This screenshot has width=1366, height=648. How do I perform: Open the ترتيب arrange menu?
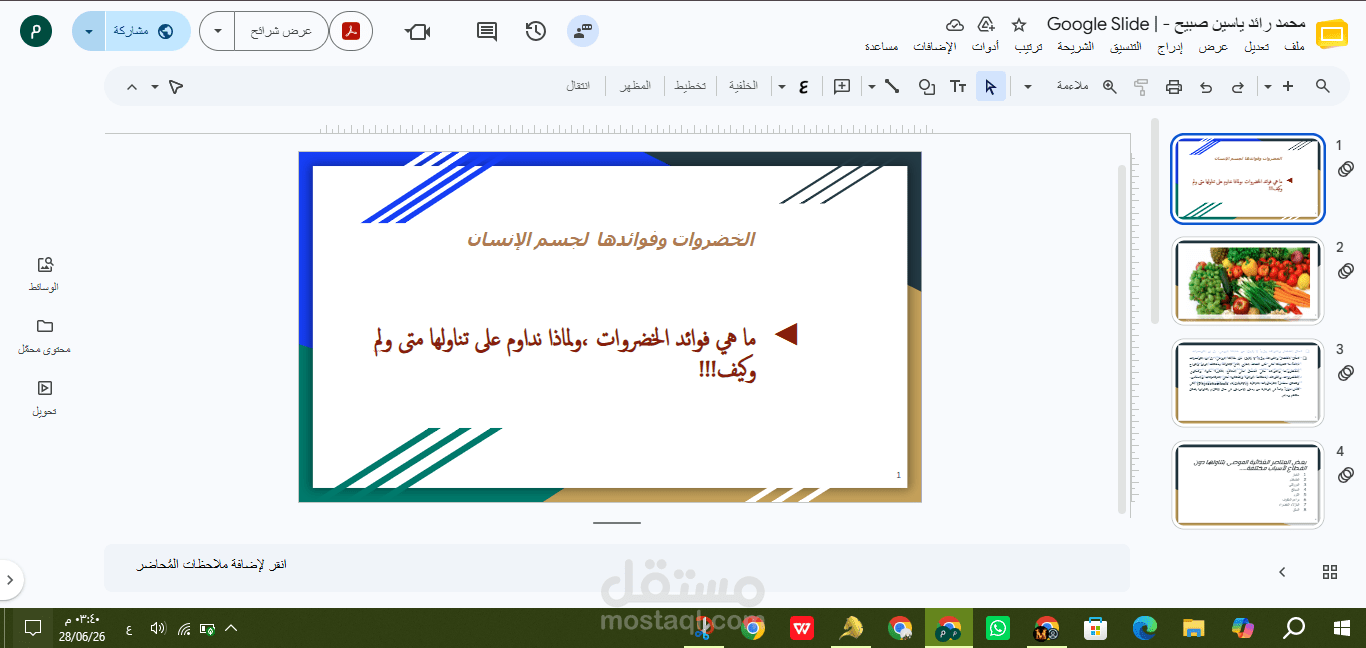click(1029, 47)
